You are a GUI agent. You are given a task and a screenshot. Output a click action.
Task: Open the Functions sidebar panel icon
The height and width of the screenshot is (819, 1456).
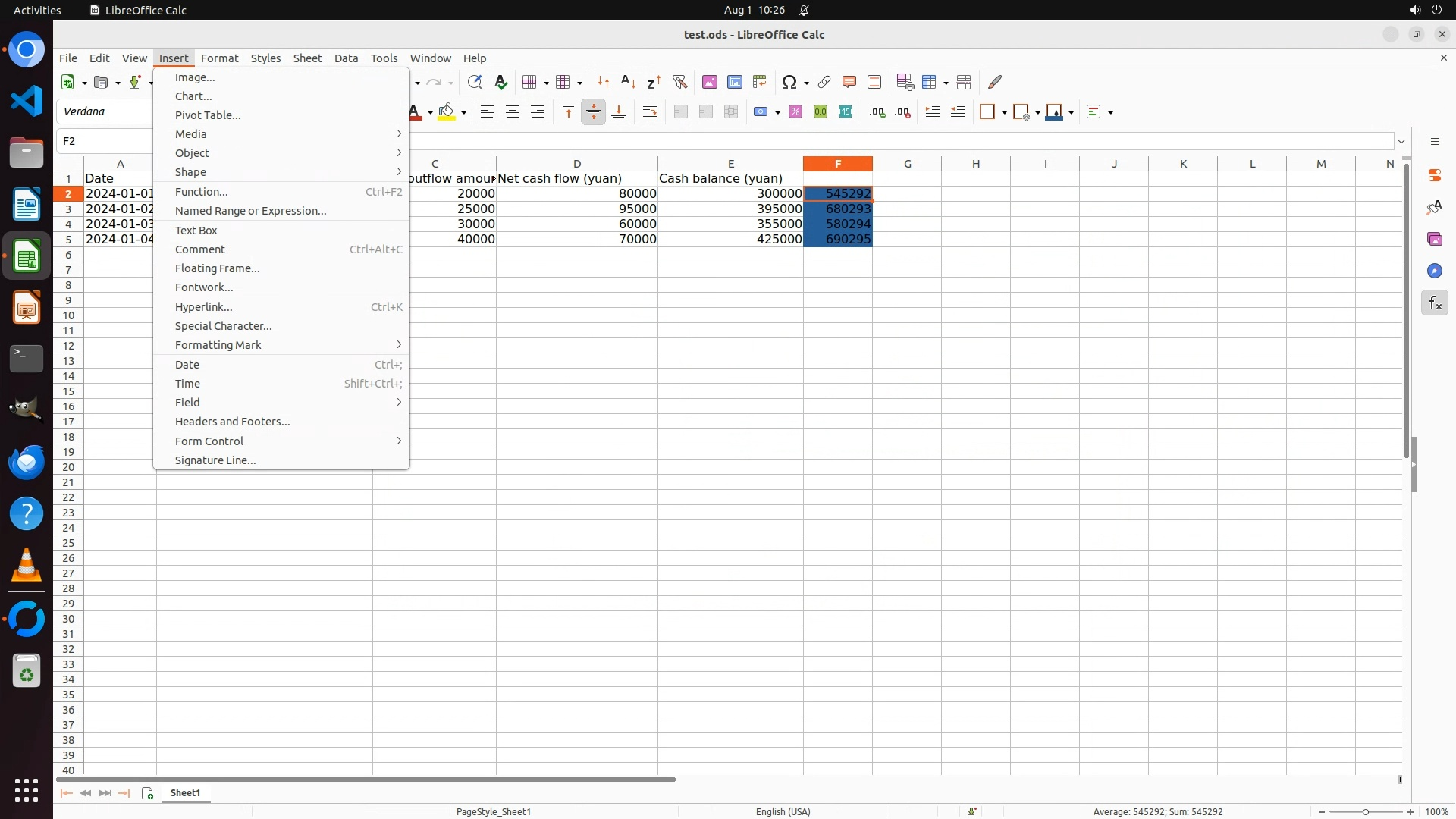coord(1435,303)
